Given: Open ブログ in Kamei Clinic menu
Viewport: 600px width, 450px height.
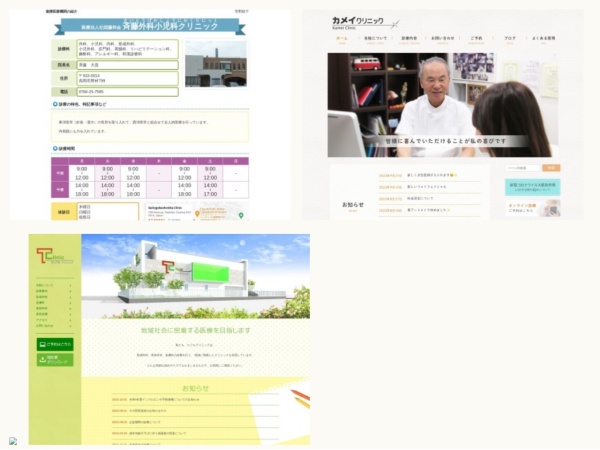Looking at the screenshot, I should [x=510, y=39].
